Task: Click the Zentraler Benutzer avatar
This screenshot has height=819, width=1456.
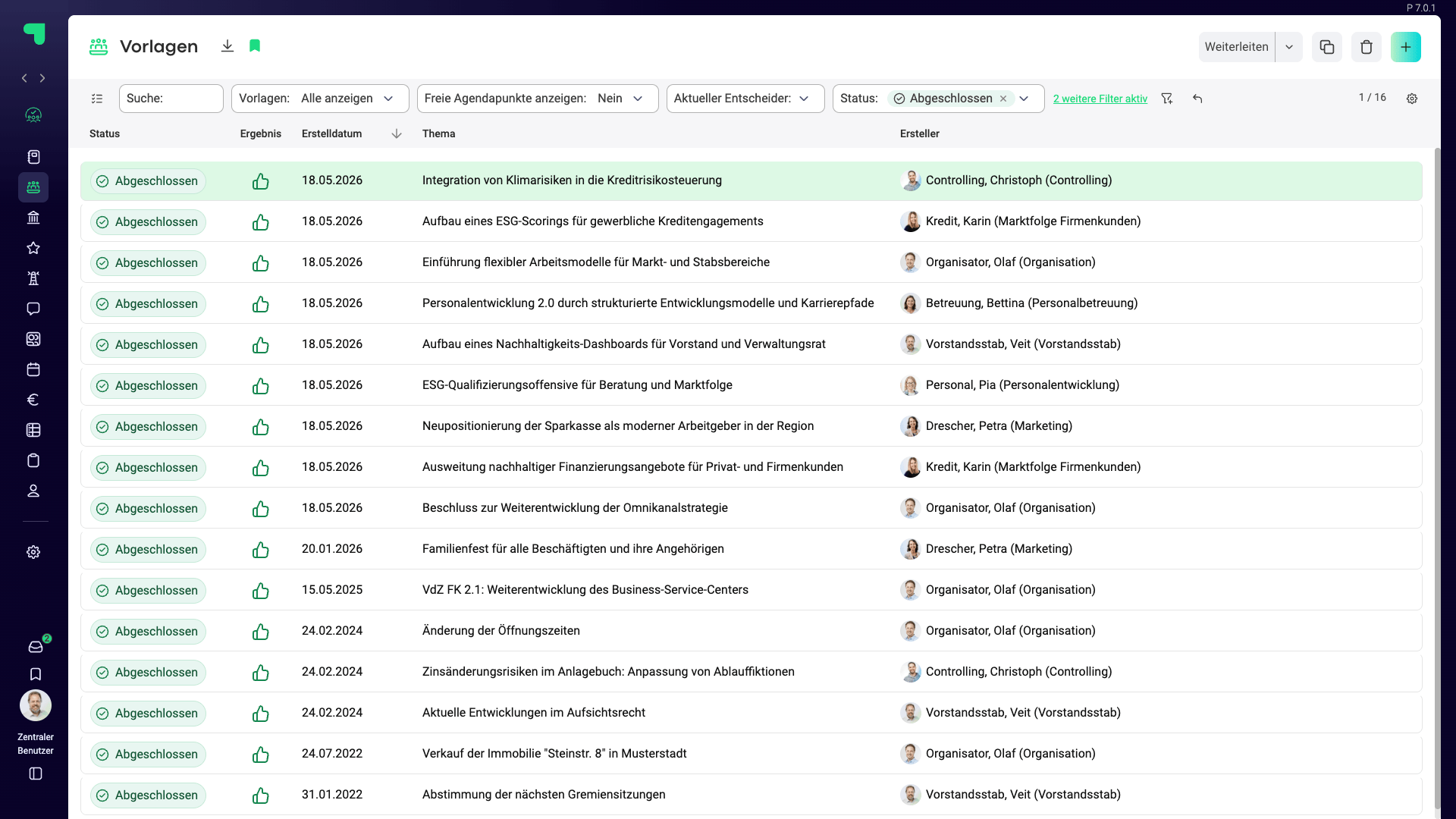Action: [x=36, y=705]
